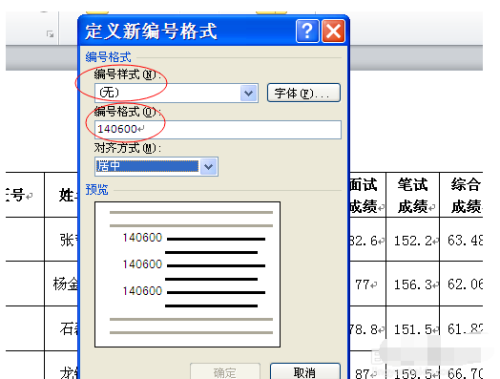500x379 pixels.
Task: Click into the 编号格式 input field
Action: [218, 129]
